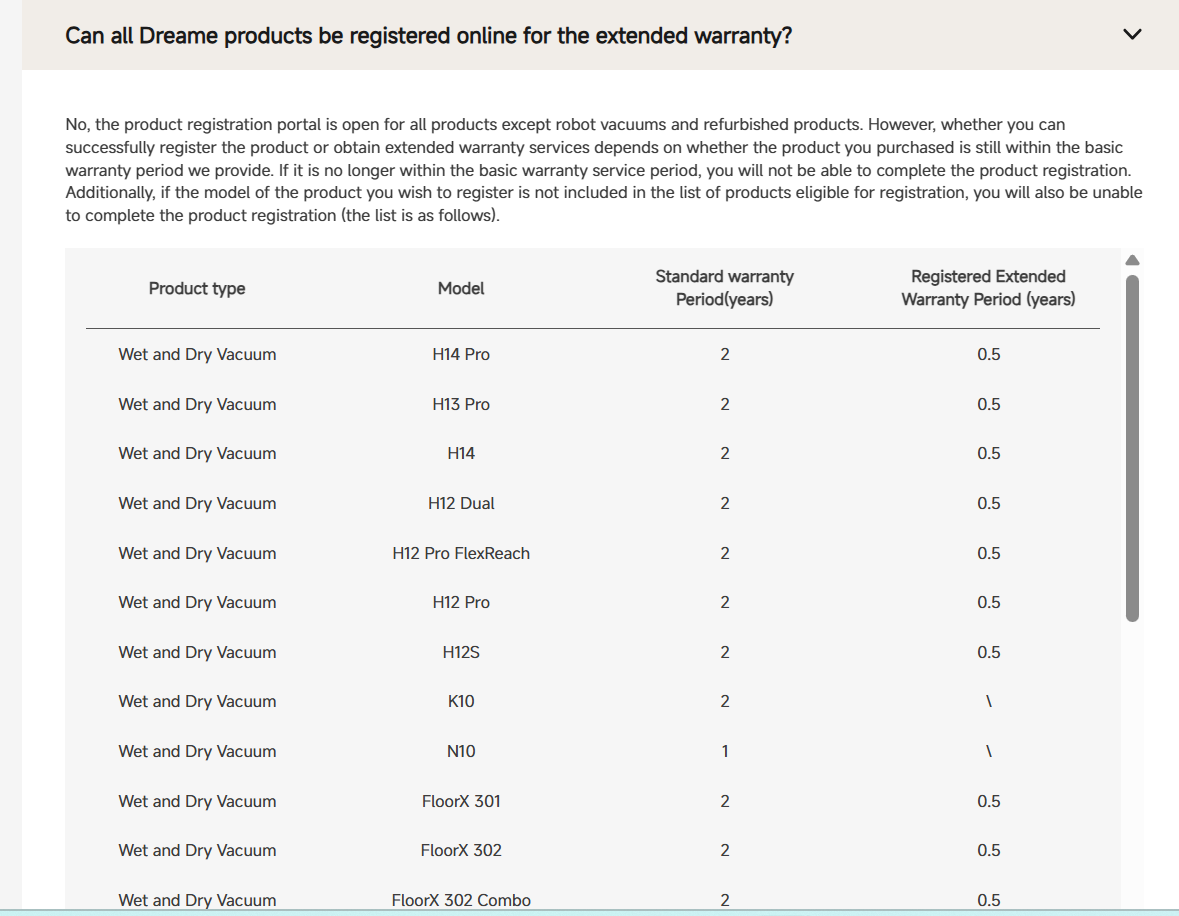Click the FAQ answer paragraph starting 'No, the product registration'
This screenshot has height=916, width=1179.
604,170
